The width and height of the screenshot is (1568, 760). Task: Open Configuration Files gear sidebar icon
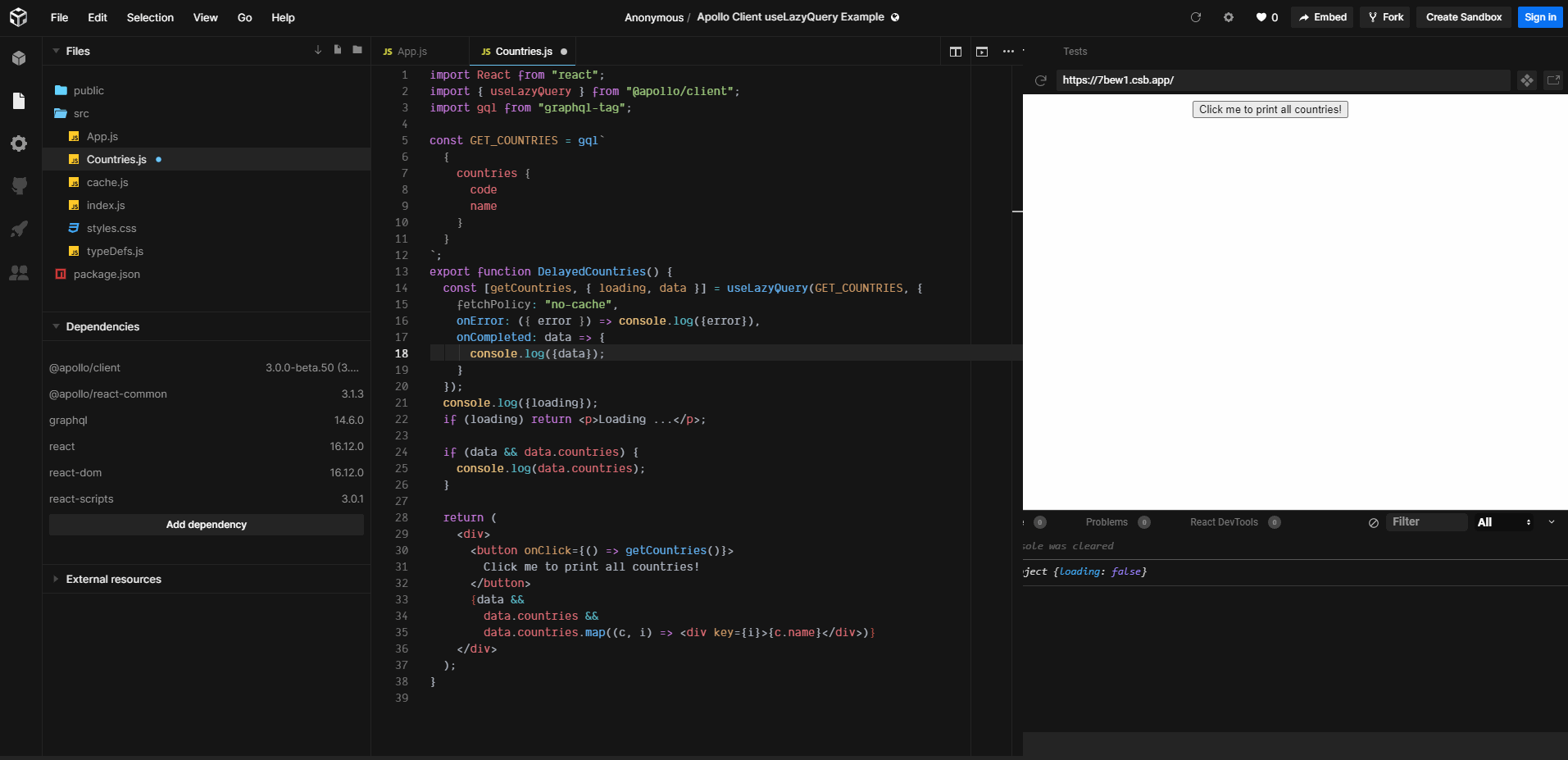[x=19, y=143]
